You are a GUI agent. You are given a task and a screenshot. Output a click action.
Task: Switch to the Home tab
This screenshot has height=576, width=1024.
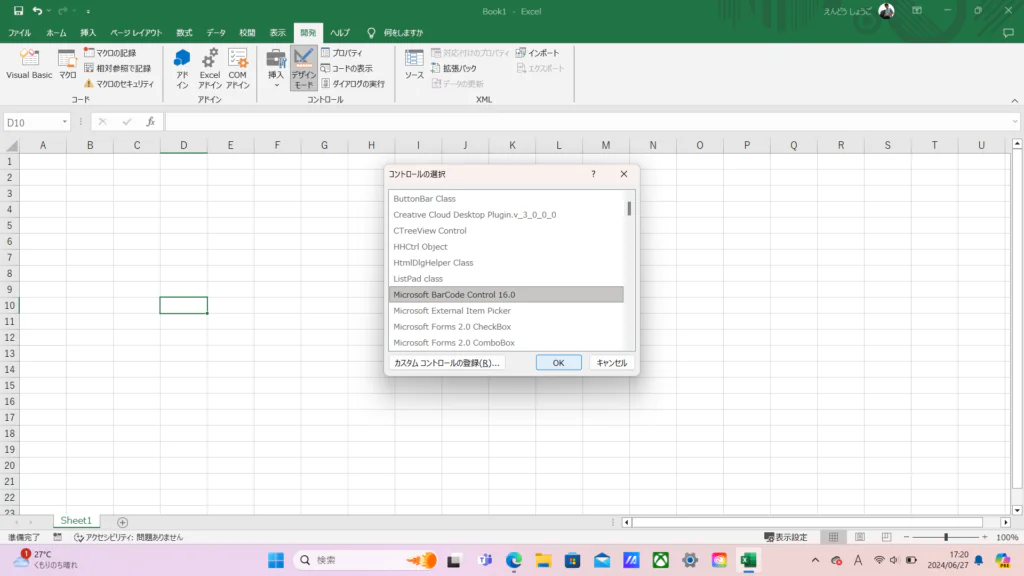(56, 33)
